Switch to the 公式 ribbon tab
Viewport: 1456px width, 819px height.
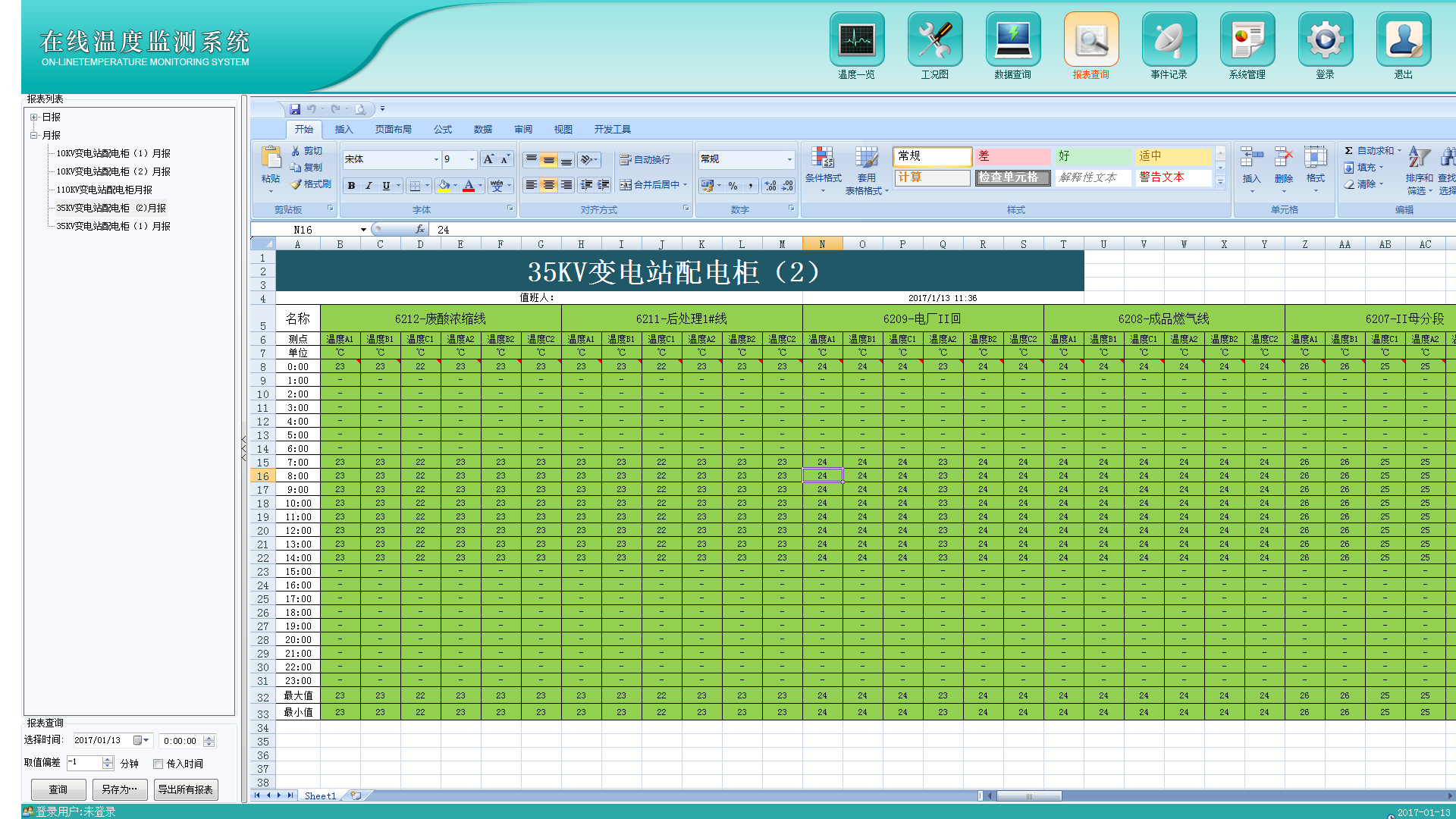coord(442,129)
